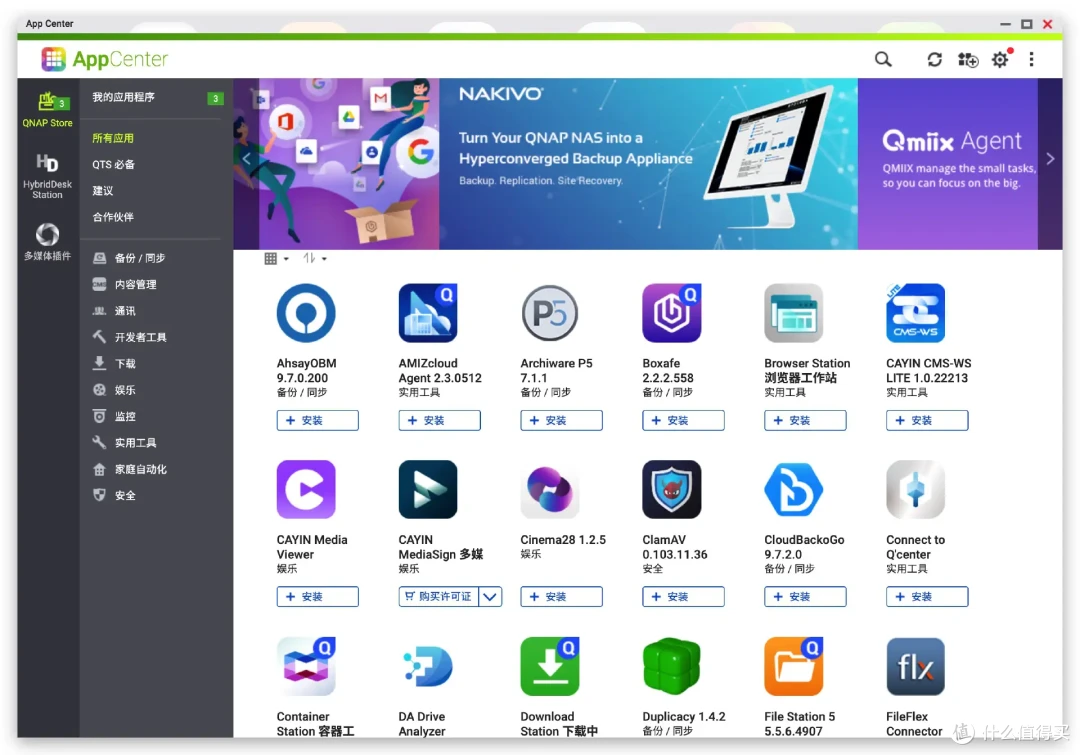Screen dimensions: 1080x755
Task: Select QNAP Store in left rail
Action: (47, 110)
